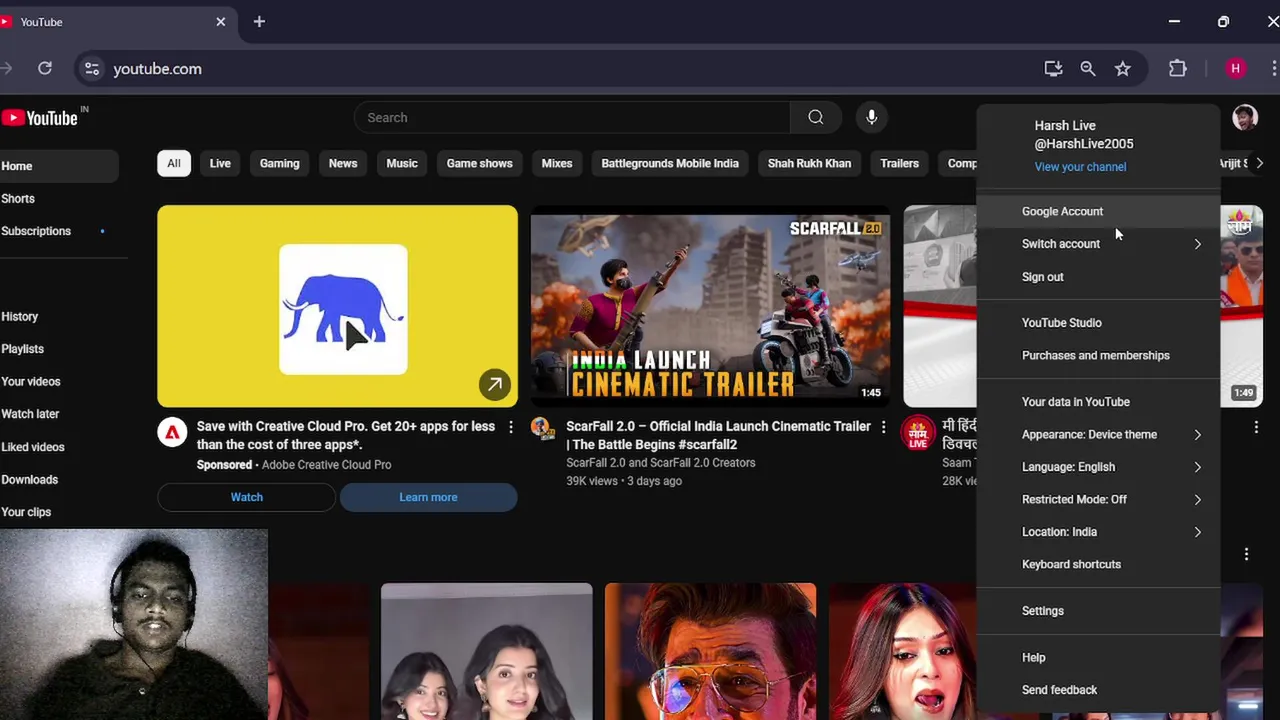Bookmark this page with the star icon
Screen dimensions: 1280x720
[1123, 68]
